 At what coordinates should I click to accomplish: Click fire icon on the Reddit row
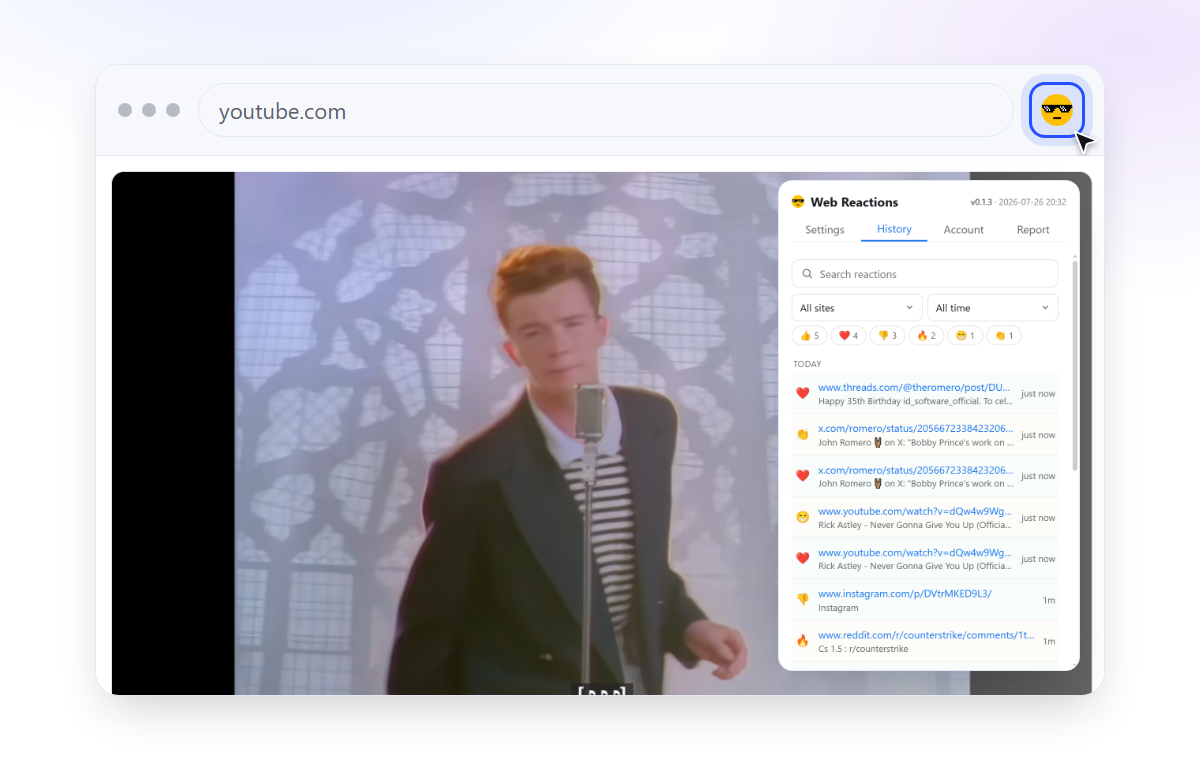[802, 641]
